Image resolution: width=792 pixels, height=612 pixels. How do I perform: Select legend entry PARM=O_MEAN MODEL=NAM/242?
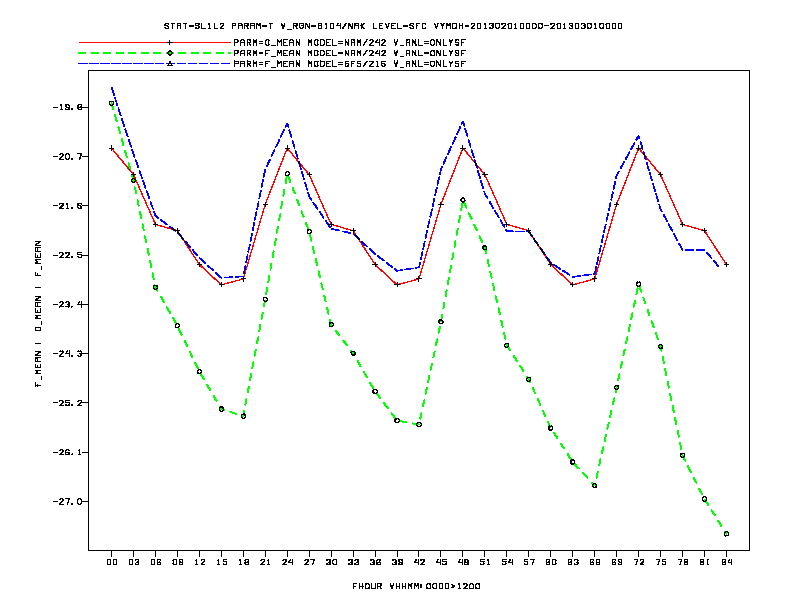pos(350,42)
